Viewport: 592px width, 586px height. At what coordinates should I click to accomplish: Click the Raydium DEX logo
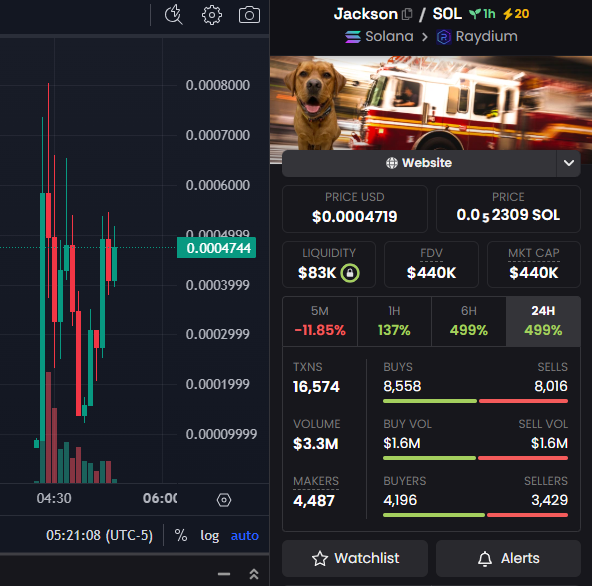[444, 37]
